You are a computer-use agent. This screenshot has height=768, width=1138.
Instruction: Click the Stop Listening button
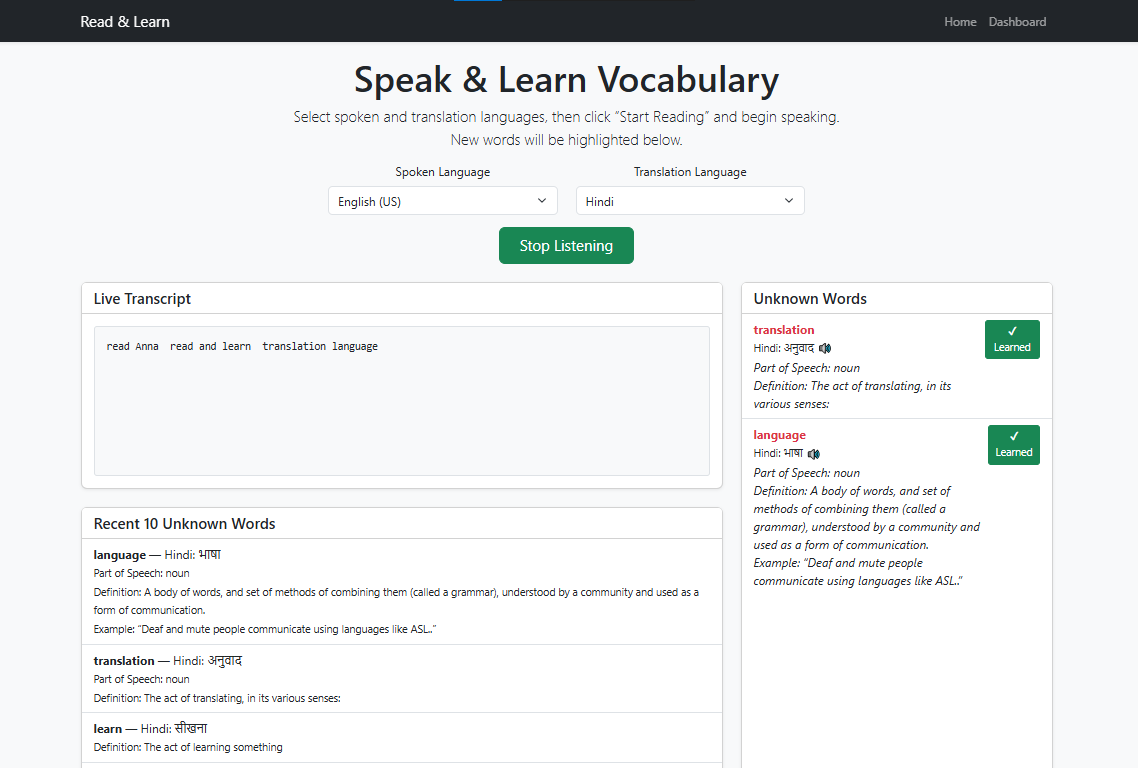(x=566, y=246)
